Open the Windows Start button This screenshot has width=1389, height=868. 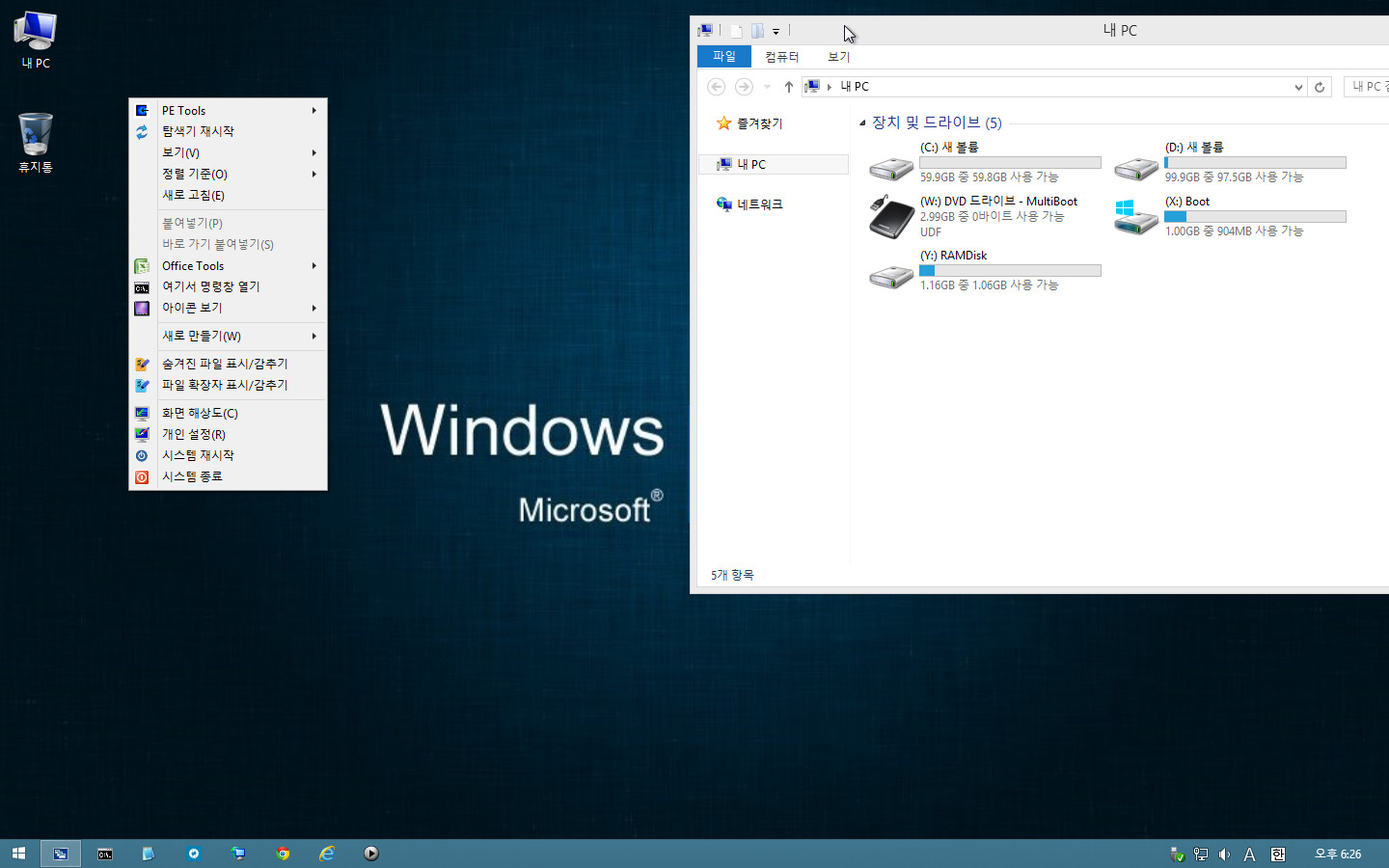(x=18, y=854)
